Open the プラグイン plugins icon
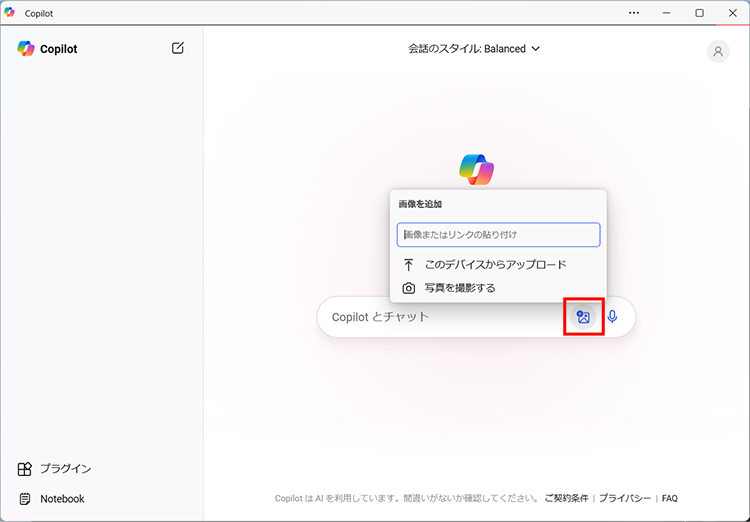 24,469
